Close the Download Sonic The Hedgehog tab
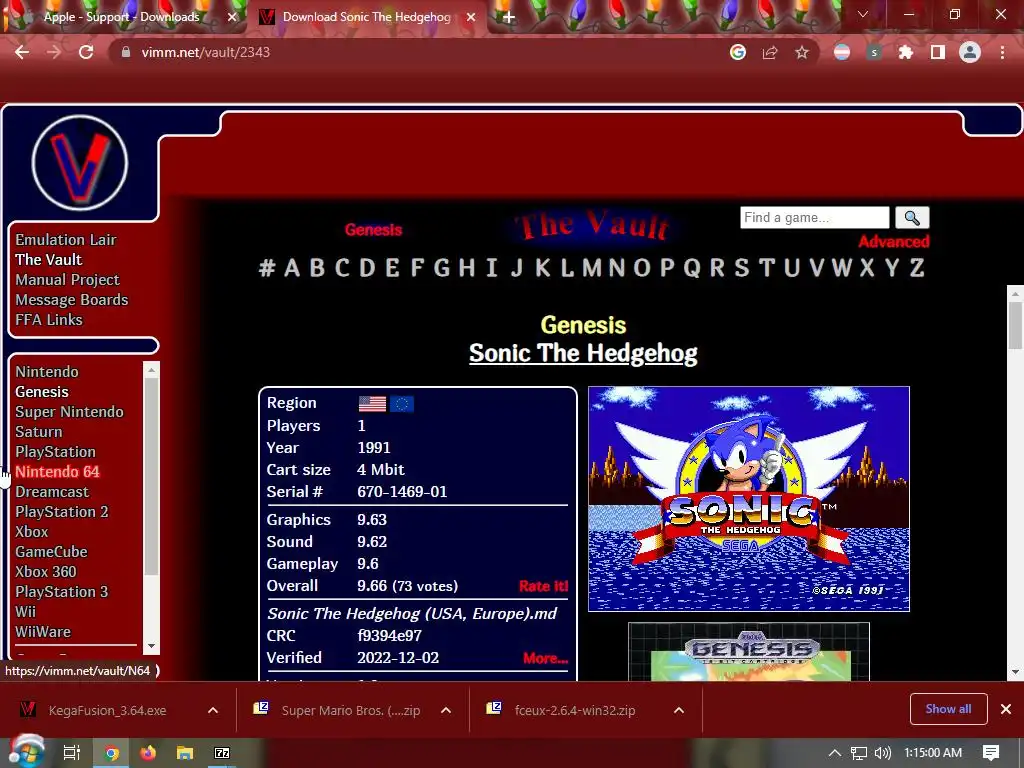This screenshot has height=768, width=1024. (471, 17)
